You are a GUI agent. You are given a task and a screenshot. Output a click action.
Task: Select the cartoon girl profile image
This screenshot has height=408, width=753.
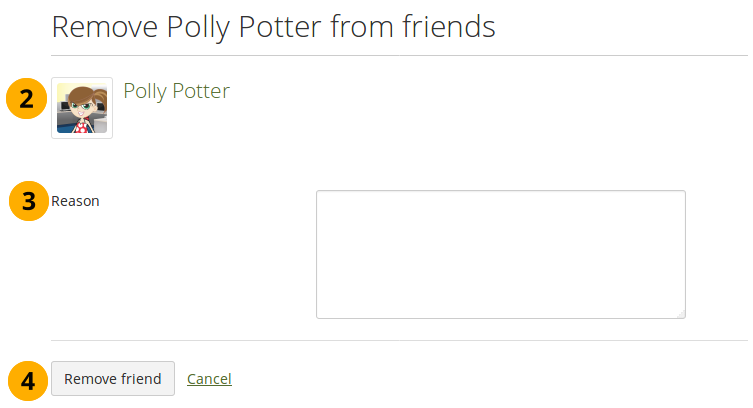82,108
